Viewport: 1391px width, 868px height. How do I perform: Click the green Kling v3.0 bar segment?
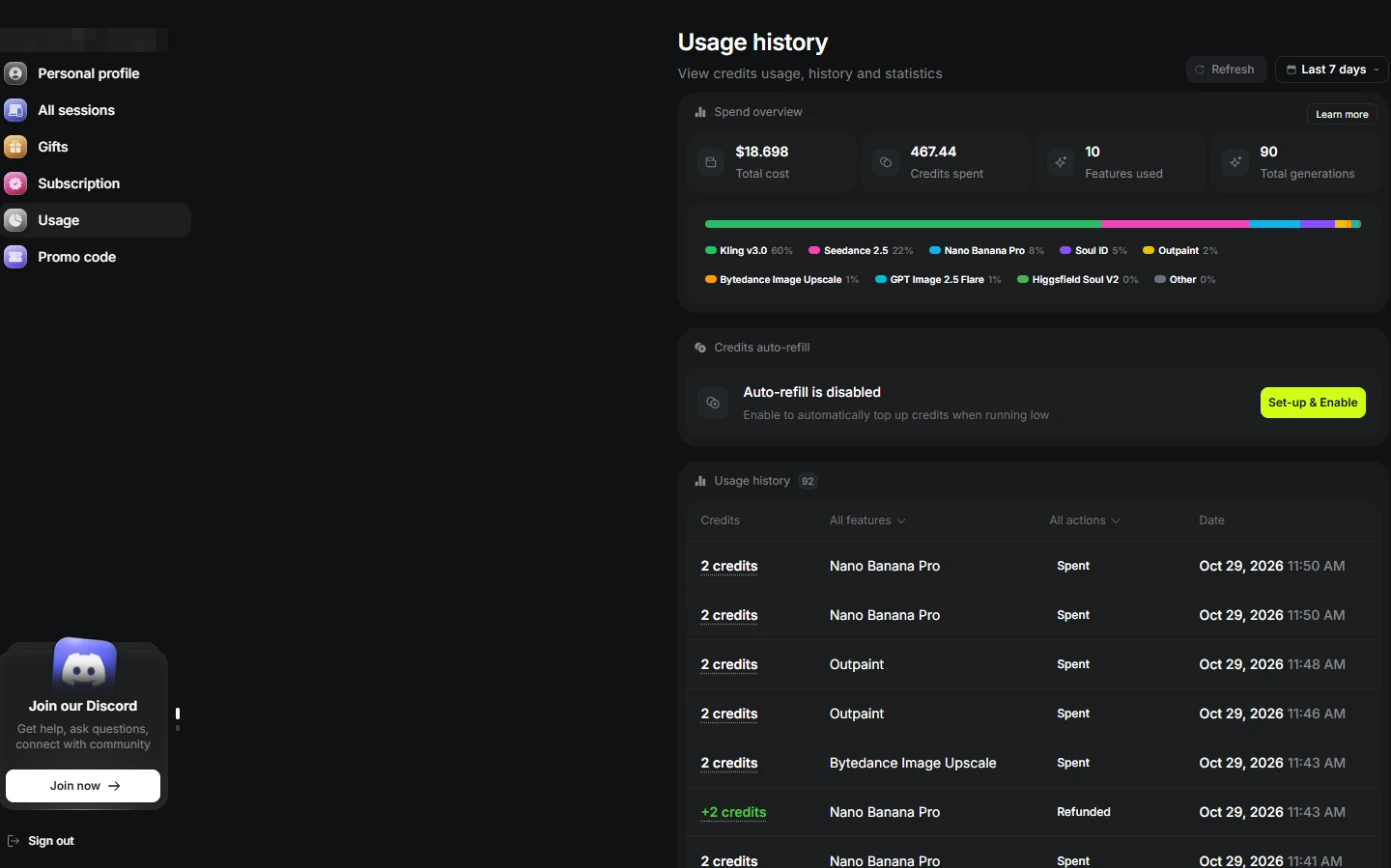[x=903, y=224]
